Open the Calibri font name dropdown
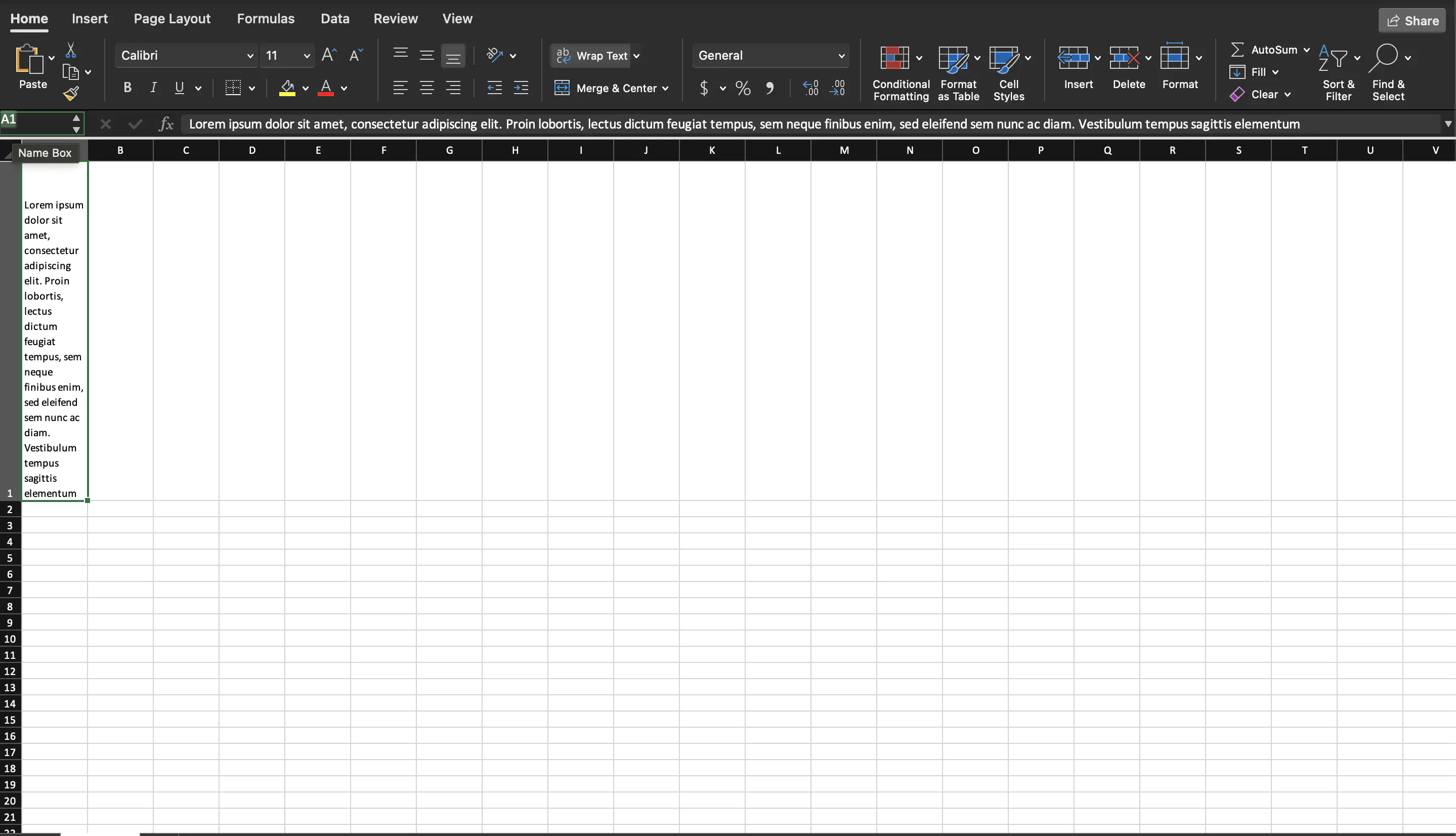The height and width of the screenshot is (836, 1456). click(x=249, y=56)
